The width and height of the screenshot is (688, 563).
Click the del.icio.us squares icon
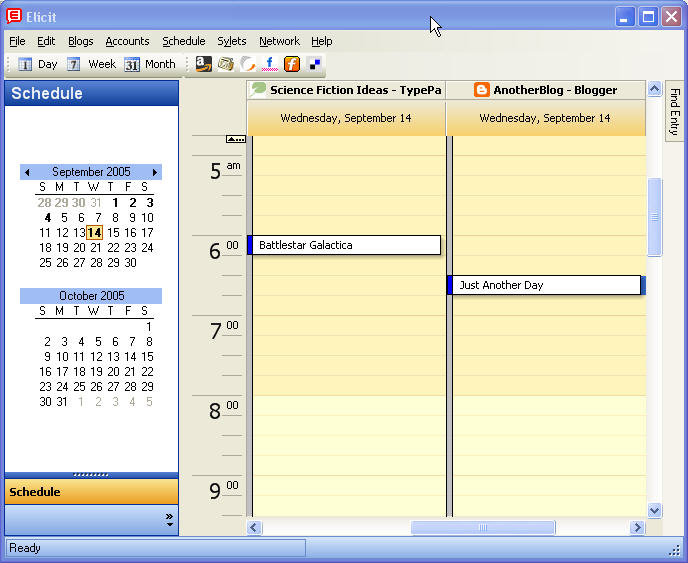click(315, 64)
